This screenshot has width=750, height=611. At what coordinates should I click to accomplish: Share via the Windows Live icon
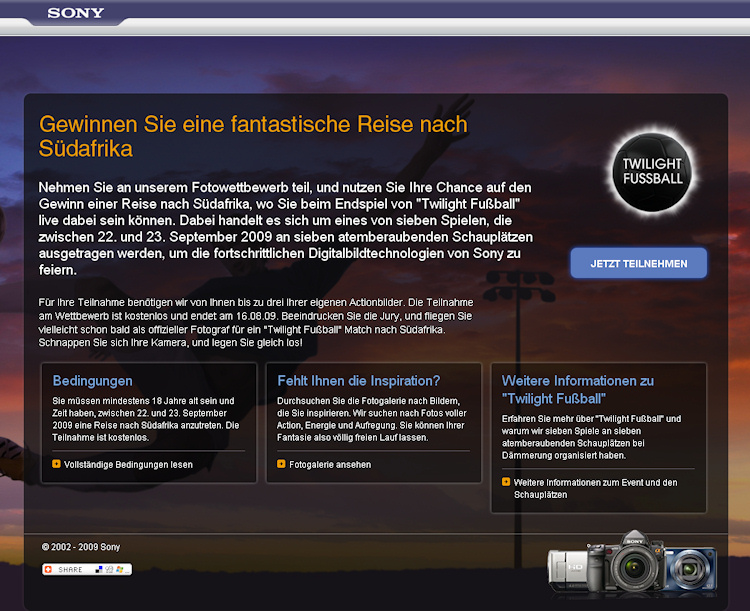pos(120,569)
